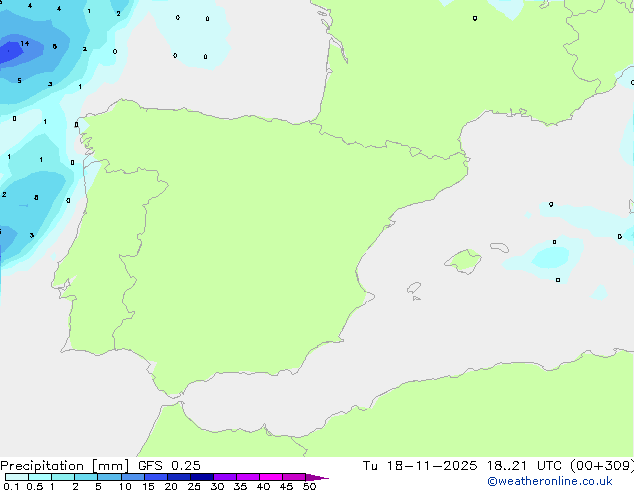The image size is (634, 490).
Task: Click the '25' legend scale label
Action: click(x=194, y=486)
